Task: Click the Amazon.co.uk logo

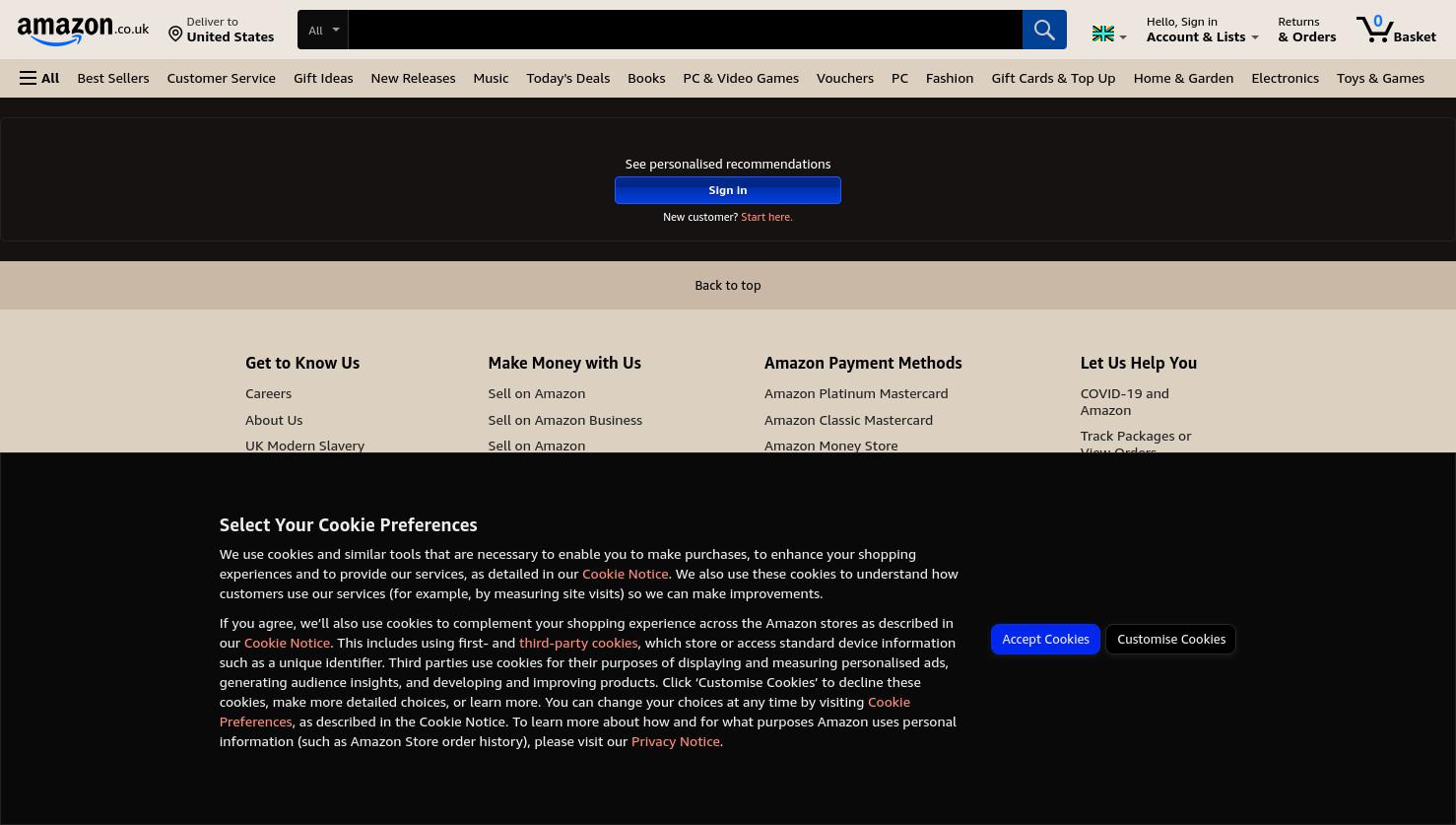Action: pos(83,31)
